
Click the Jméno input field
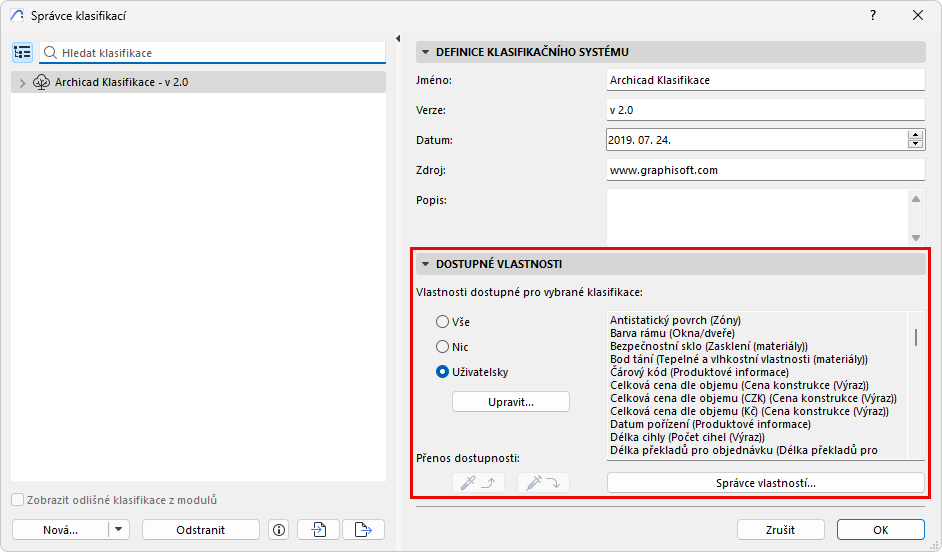[x=765, y=80]
